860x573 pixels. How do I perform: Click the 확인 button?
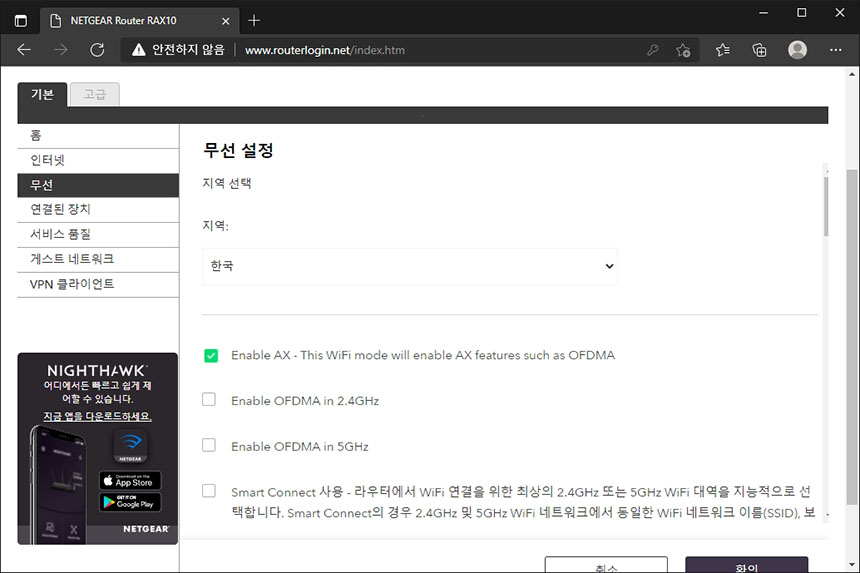(746, 565)
